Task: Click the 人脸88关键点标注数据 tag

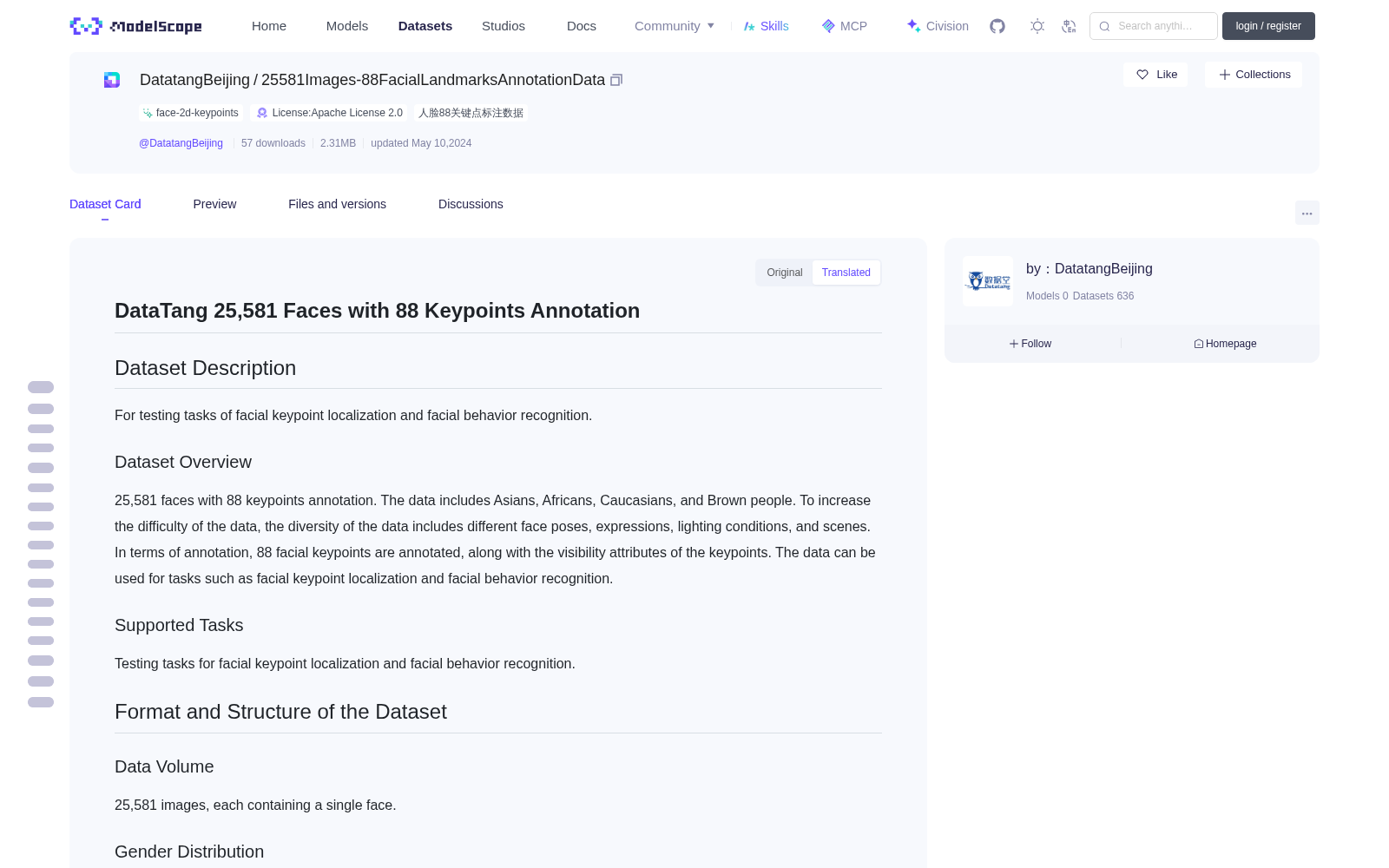Action: pyautogui.click(x=471, y=113)
